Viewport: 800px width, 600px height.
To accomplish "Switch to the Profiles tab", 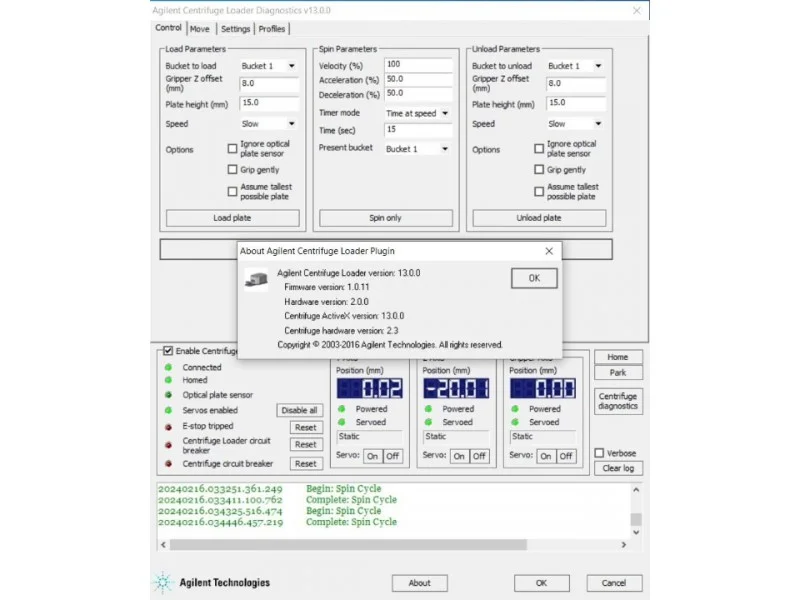I will (271, 29).
